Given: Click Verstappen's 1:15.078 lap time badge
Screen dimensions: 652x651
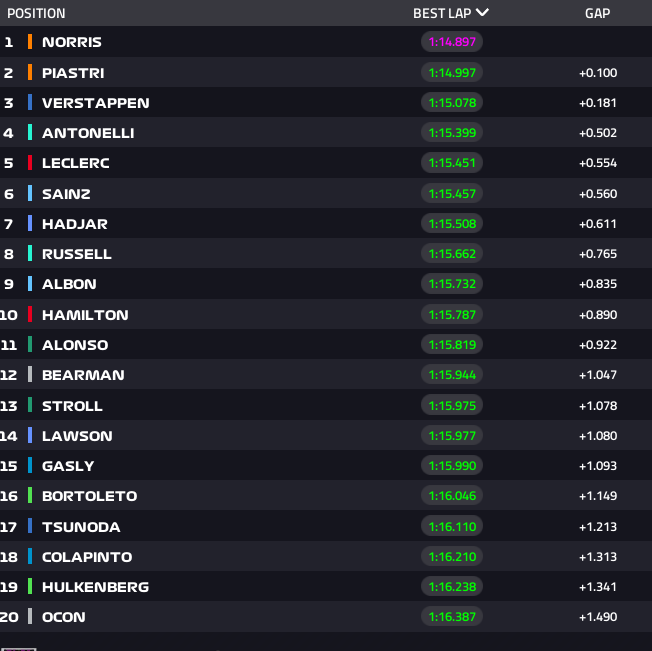Looking at the screenshot, I should pyautogui.click(x=452, y=103).
